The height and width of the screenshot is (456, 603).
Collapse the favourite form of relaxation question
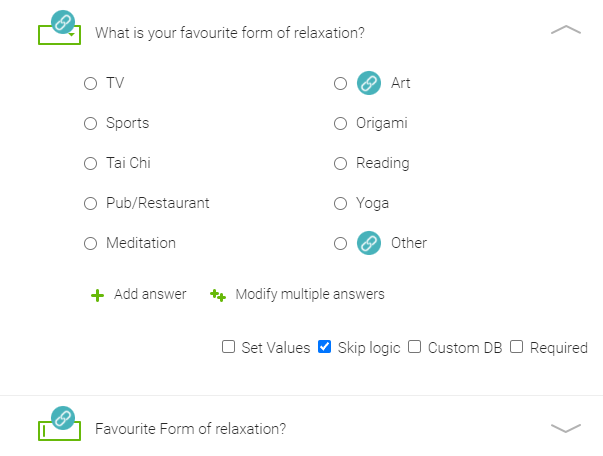click(566, 30)
